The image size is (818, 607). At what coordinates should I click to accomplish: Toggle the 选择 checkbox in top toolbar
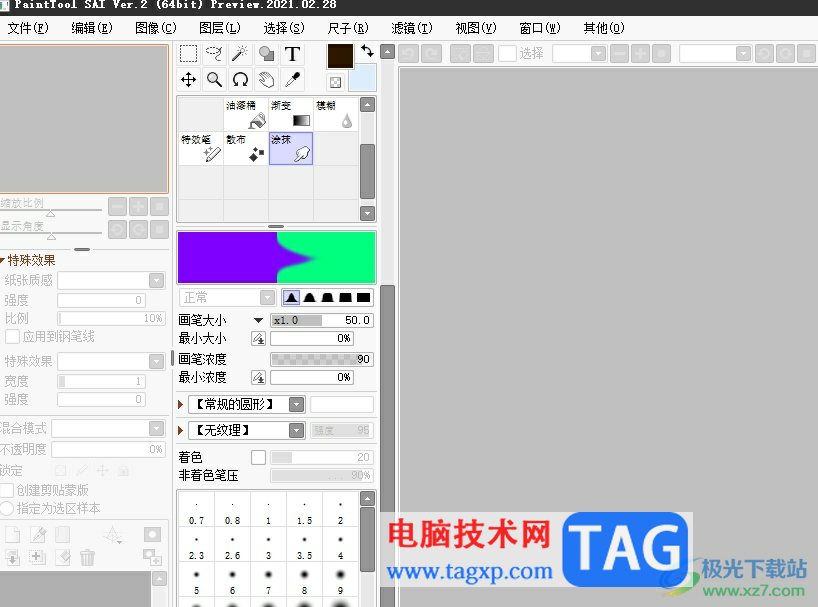click(507, 53)
